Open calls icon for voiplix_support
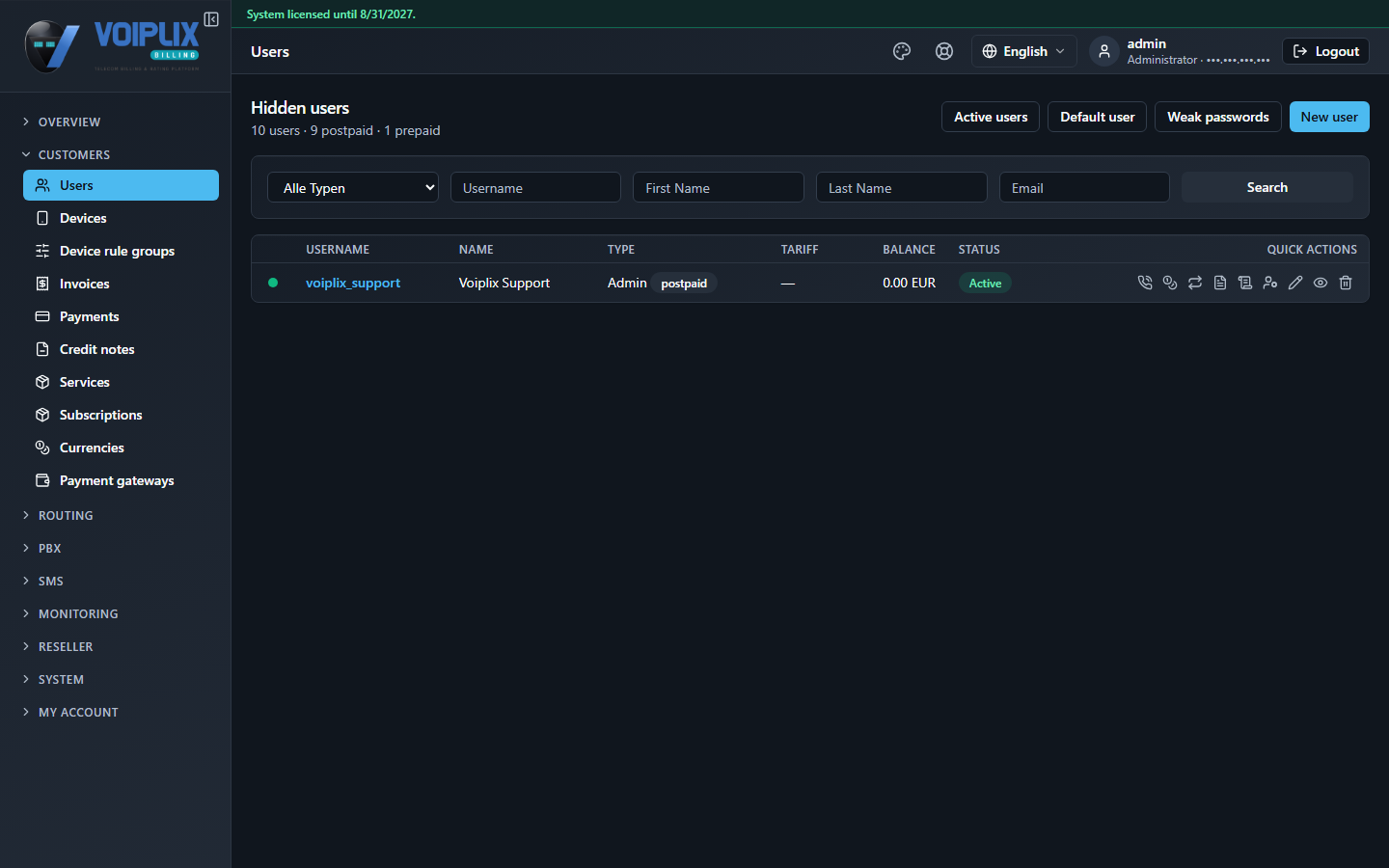This screenshot has width=1389, height=868. (1145, 283)
